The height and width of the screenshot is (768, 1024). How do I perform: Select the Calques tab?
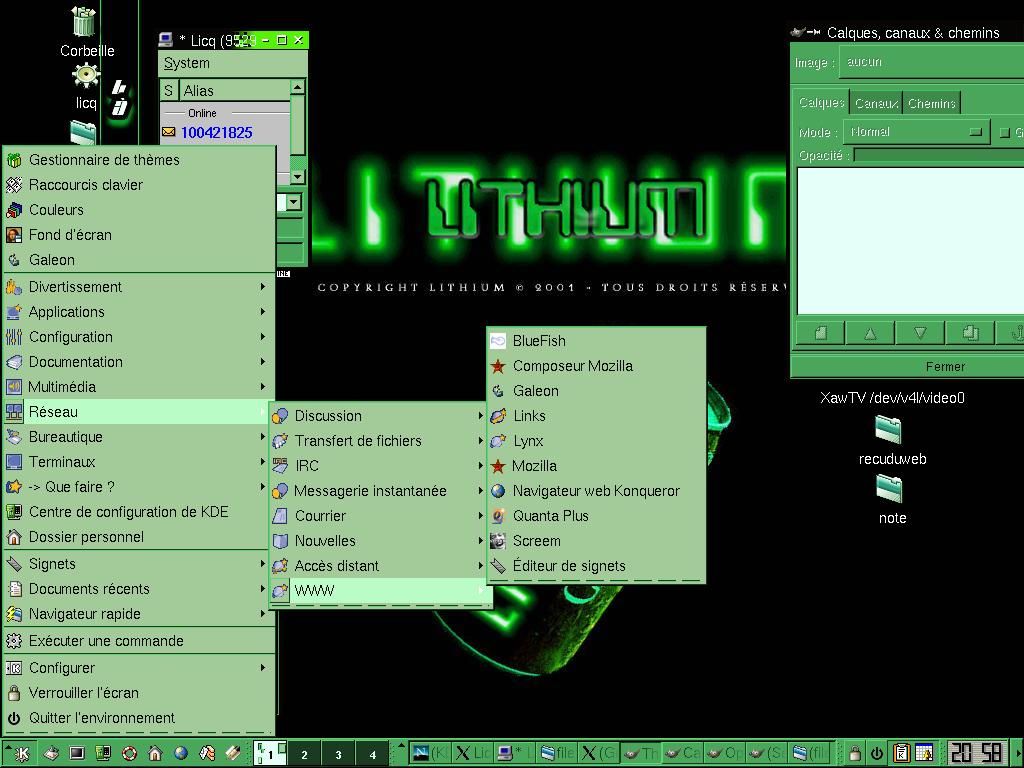[822, 103]
